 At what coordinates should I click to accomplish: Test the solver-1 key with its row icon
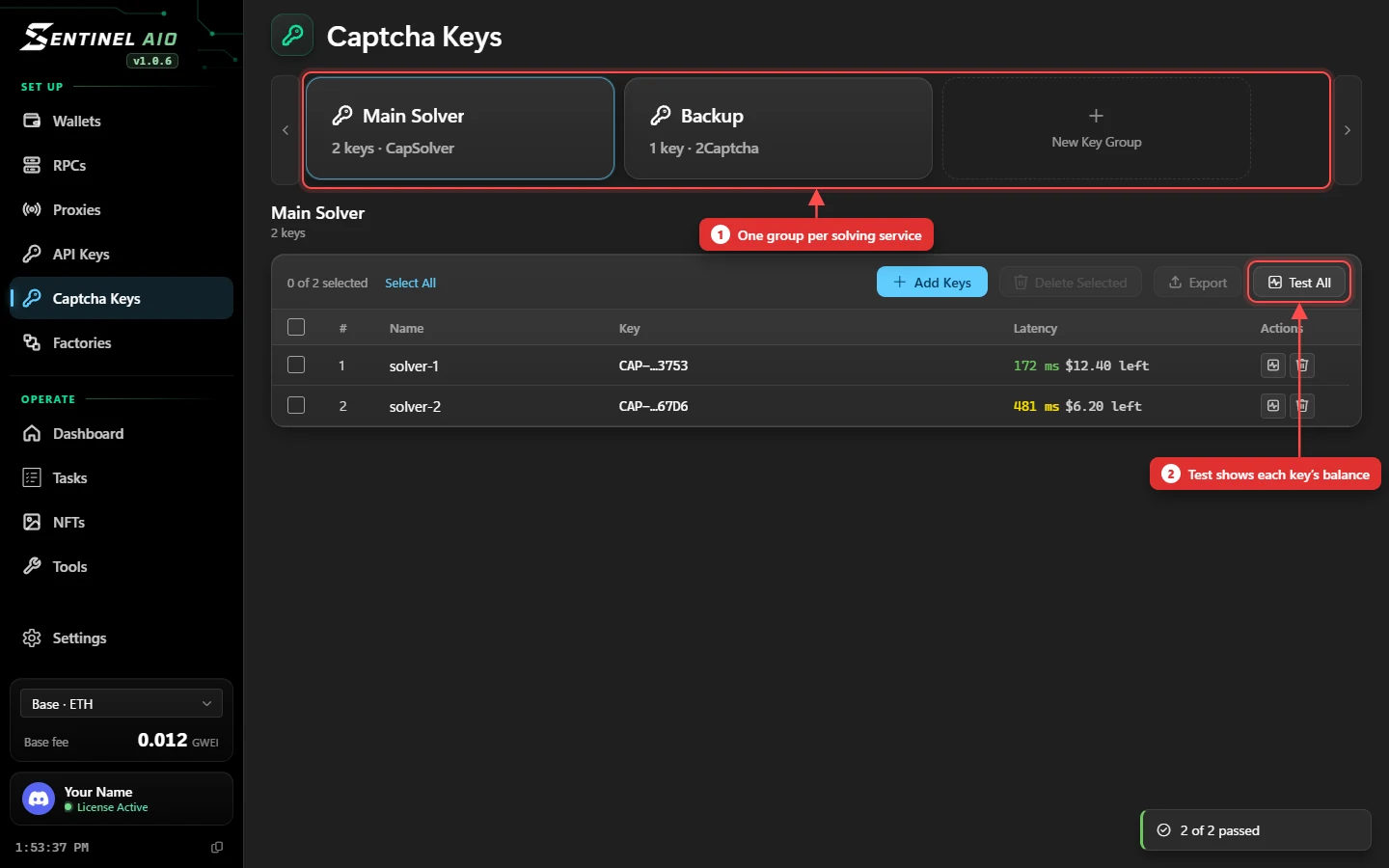tap(1273, 366)
